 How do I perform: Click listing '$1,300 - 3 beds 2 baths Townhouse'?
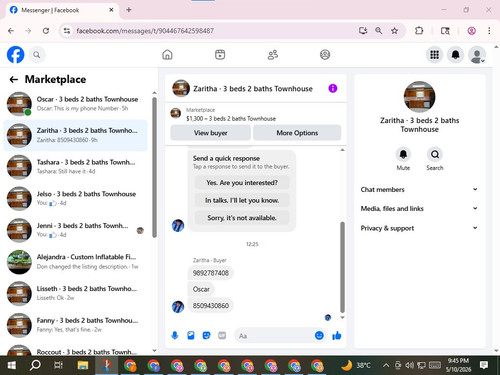click(231, 119)
